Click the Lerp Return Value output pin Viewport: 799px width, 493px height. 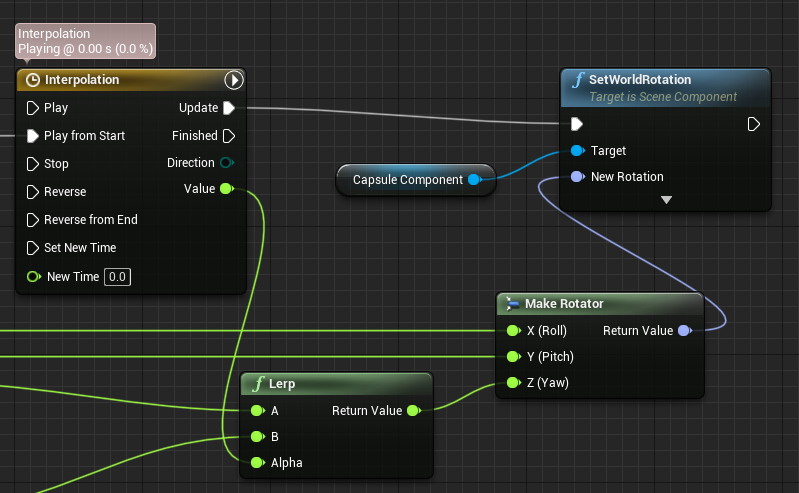(x=413, y=411)
